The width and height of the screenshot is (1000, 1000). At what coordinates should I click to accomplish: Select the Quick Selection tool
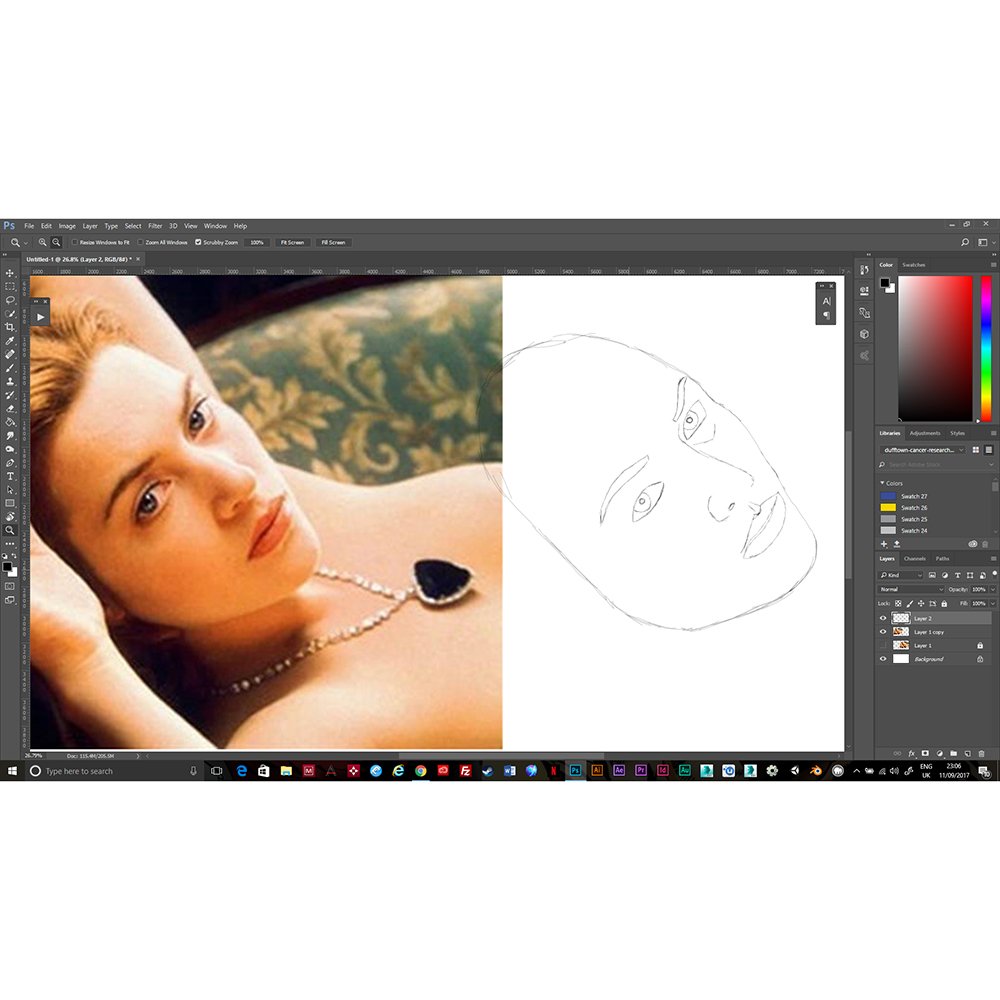pos(10,313)
